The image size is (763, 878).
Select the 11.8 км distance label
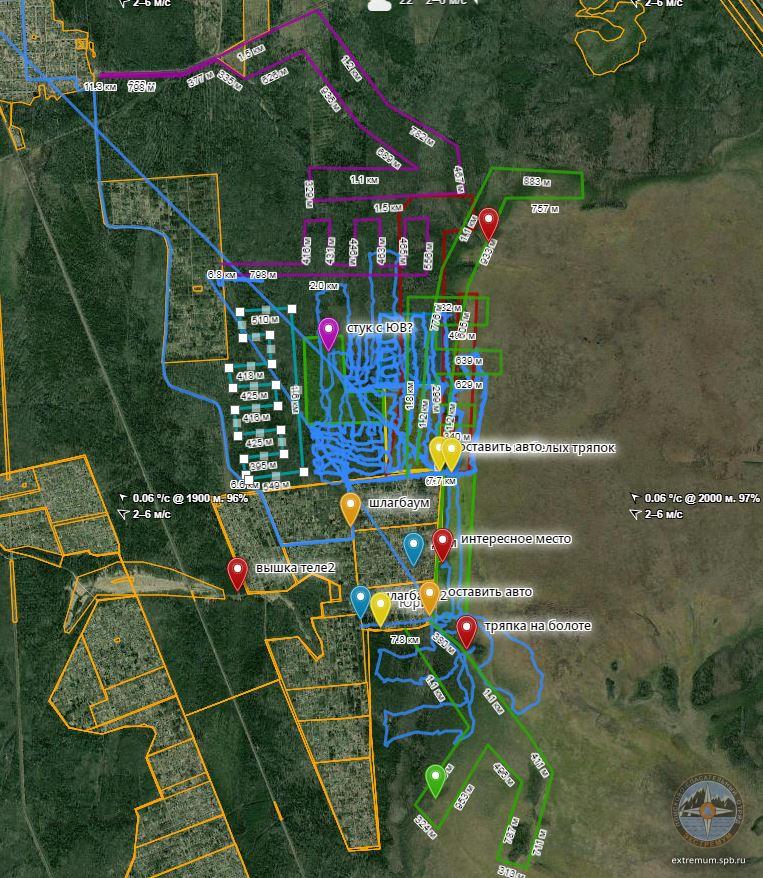click(x=99, y=87)
